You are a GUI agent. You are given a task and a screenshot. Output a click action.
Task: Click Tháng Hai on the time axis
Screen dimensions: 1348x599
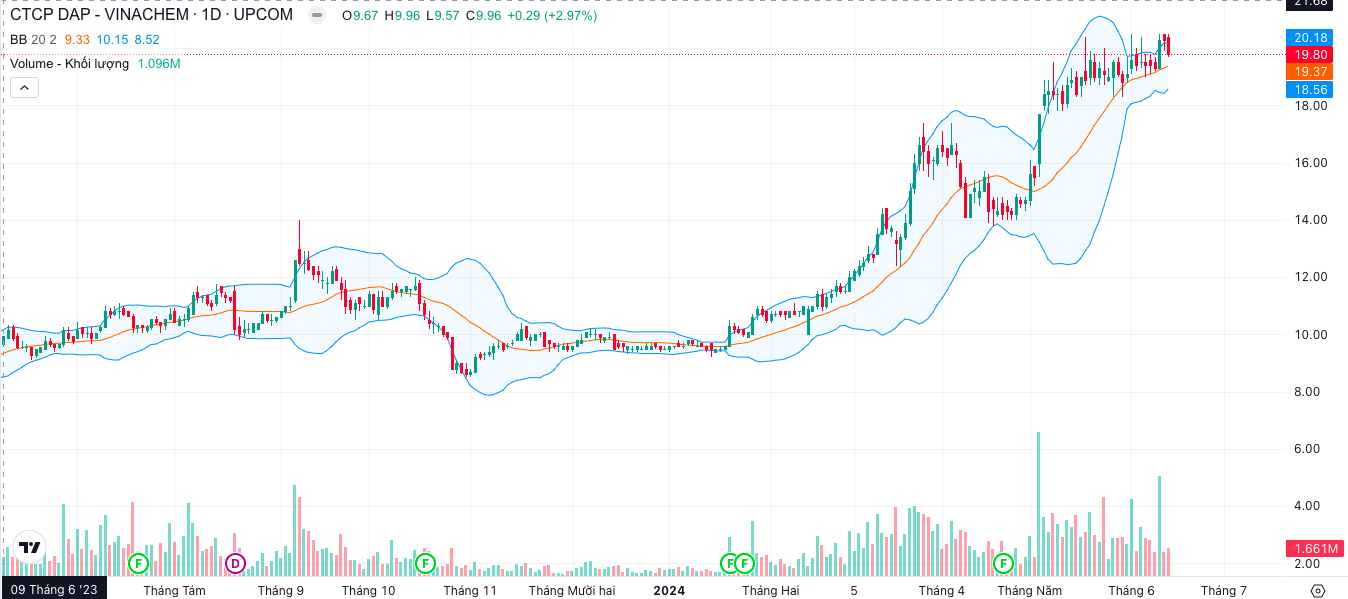pos(771,590)
